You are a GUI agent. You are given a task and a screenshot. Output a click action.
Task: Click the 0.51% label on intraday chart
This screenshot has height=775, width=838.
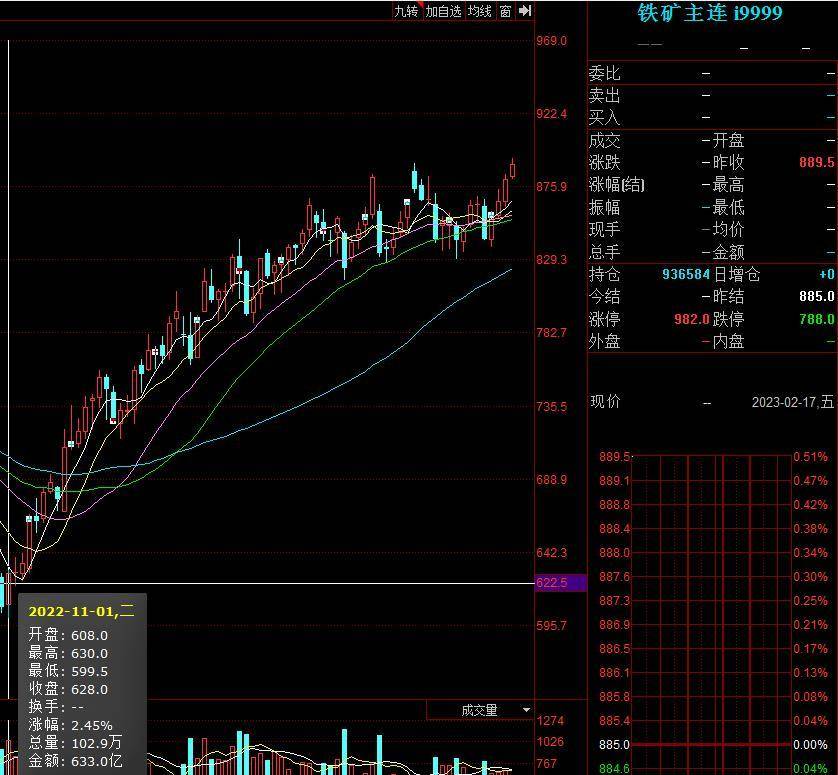tap(810, 456)
